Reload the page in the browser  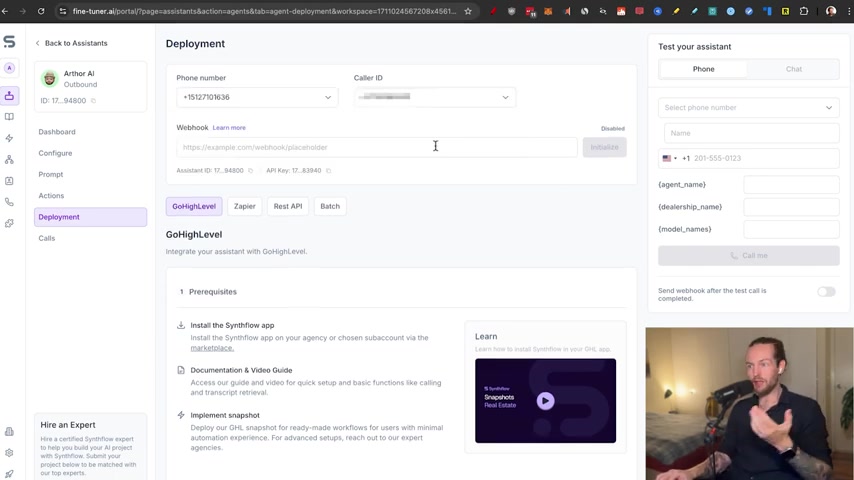(41, 11)
